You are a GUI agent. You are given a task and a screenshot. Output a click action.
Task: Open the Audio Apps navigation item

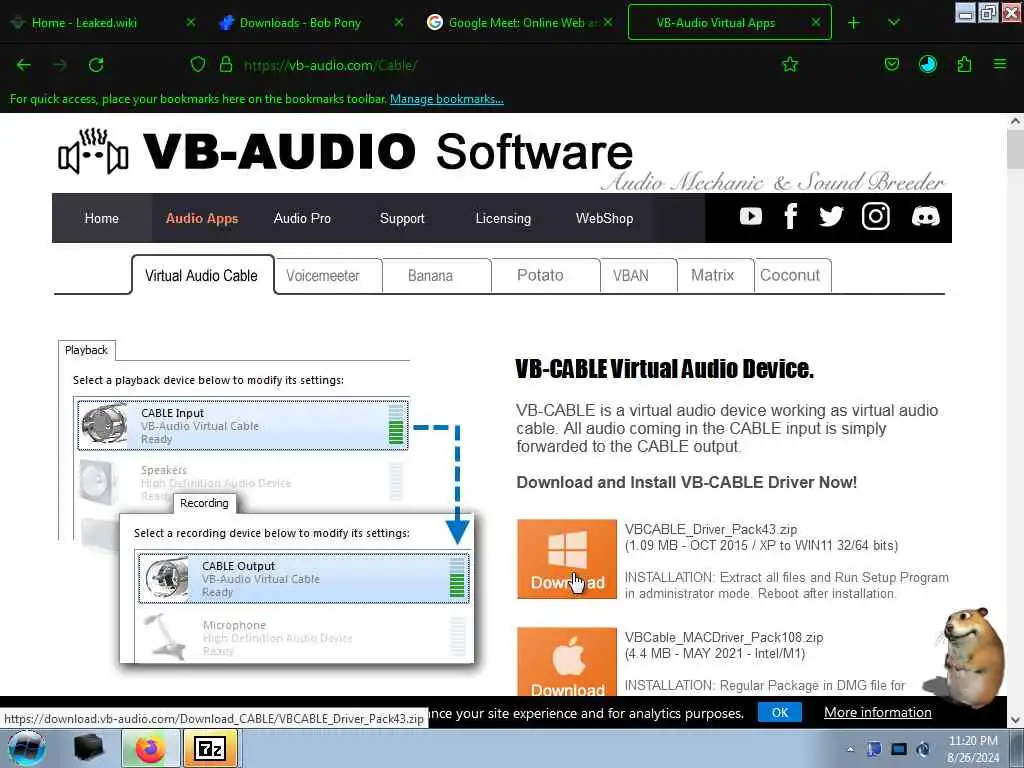(202, 218)
